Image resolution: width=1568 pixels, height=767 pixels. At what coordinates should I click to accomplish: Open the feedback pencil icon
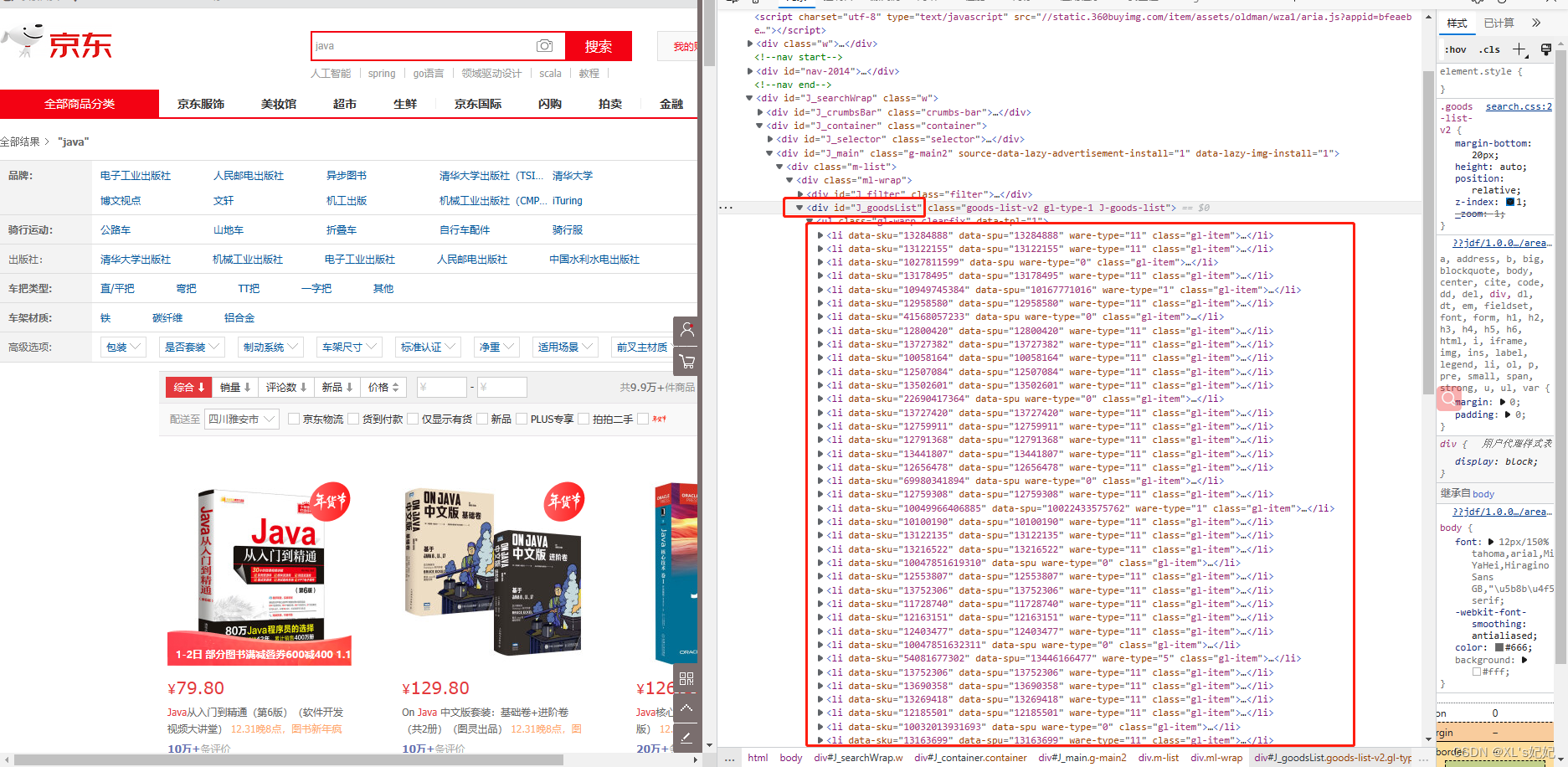click(686, 737)
